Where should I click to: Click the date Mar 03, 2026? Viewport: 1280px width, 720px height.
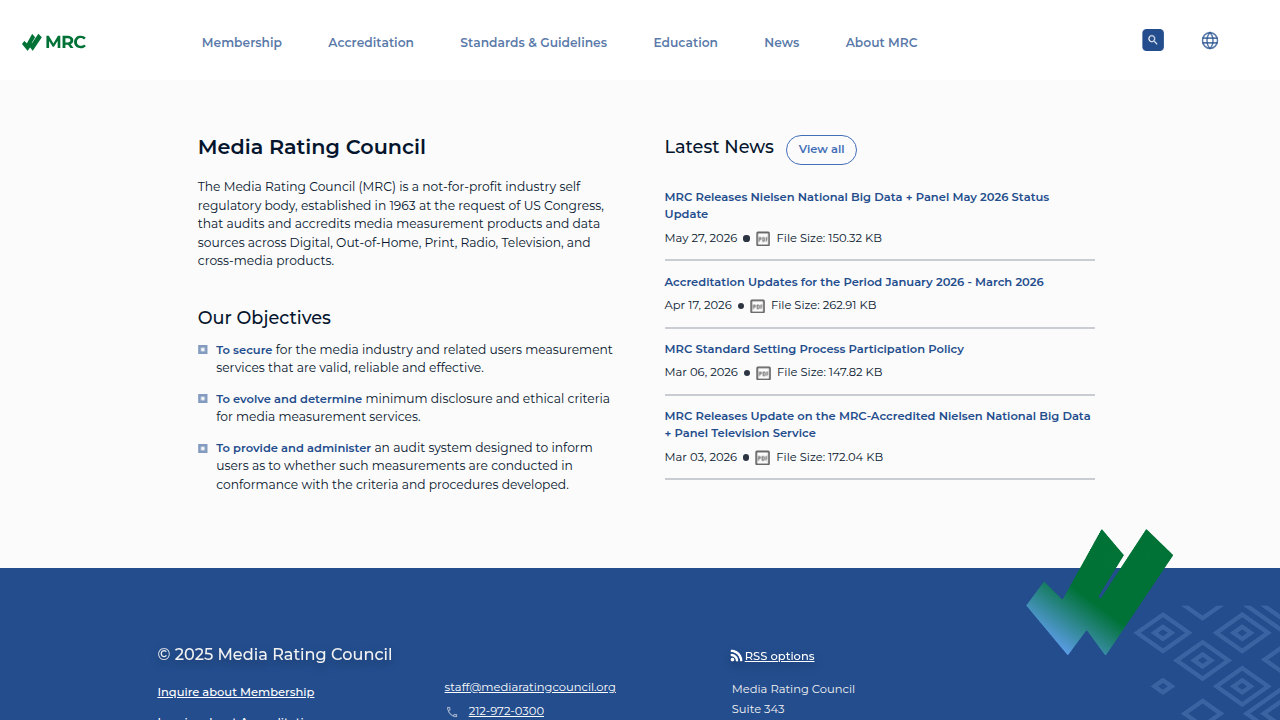point(701,457)
